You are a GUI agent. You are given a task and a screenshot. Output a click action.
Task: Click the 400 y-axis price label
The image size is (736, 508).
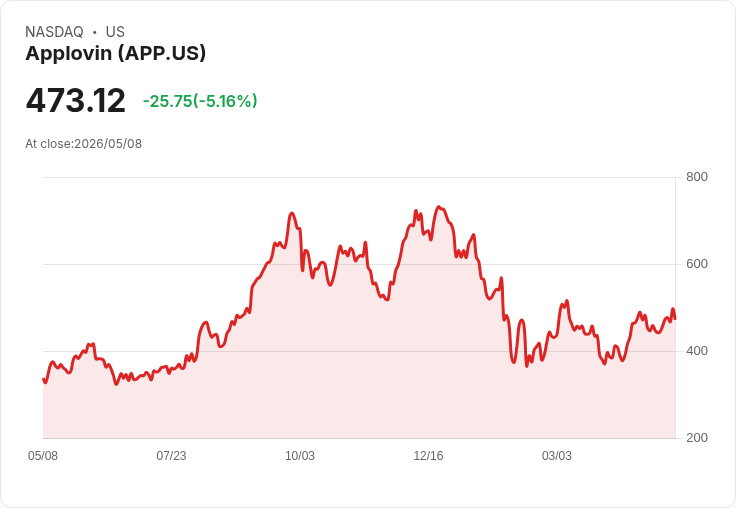[697, 351]
